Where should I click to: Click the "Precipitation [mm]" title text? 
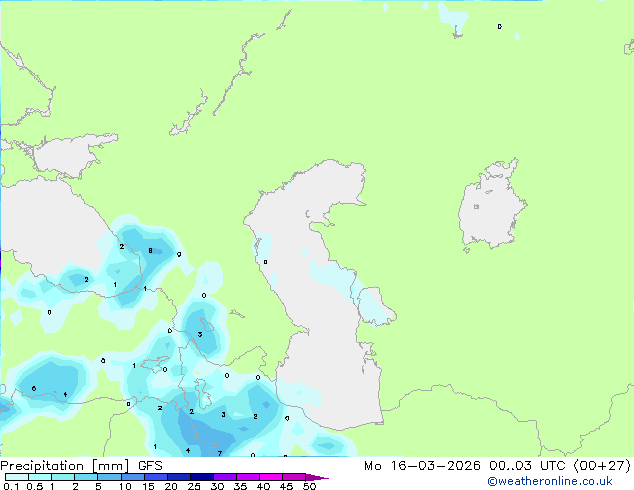point(65,466)
